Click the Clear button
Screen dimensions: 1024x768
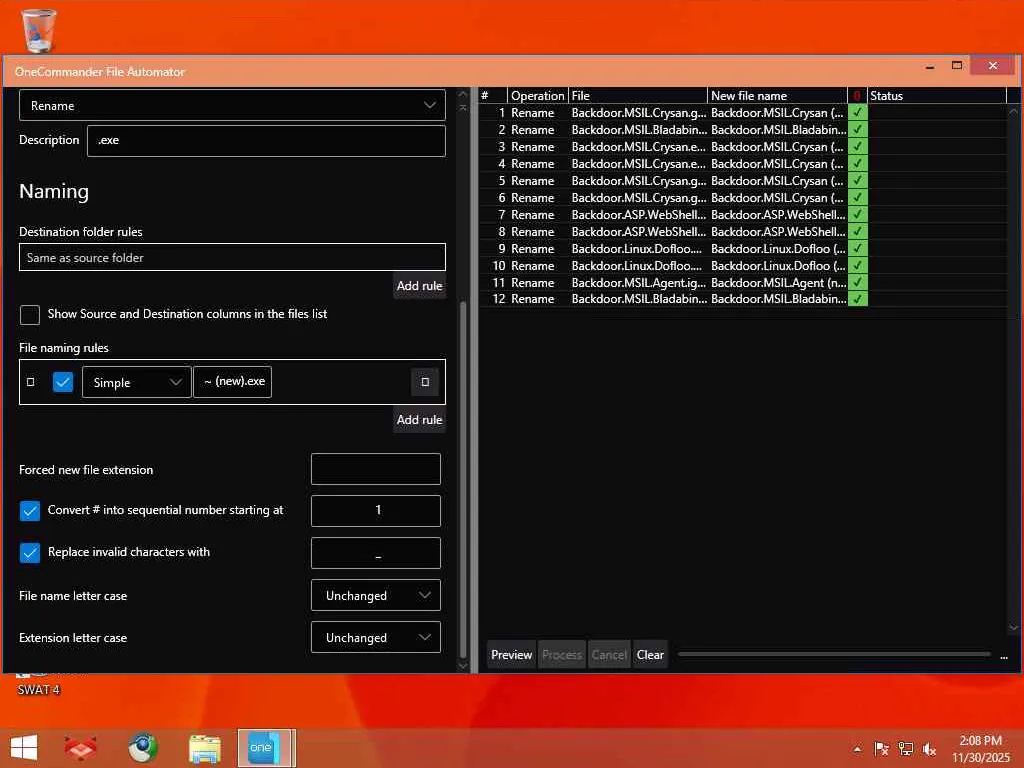650,654
